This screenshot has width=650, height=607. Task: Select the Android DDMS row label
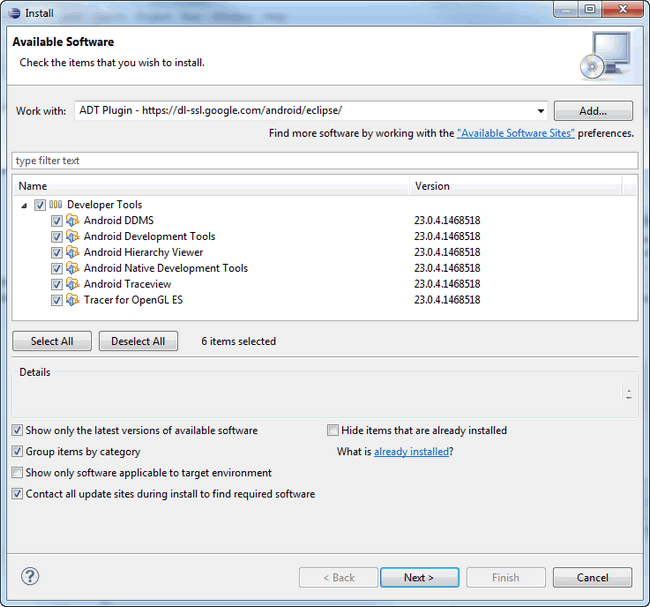pyautogui.click(x=119, y=220)
